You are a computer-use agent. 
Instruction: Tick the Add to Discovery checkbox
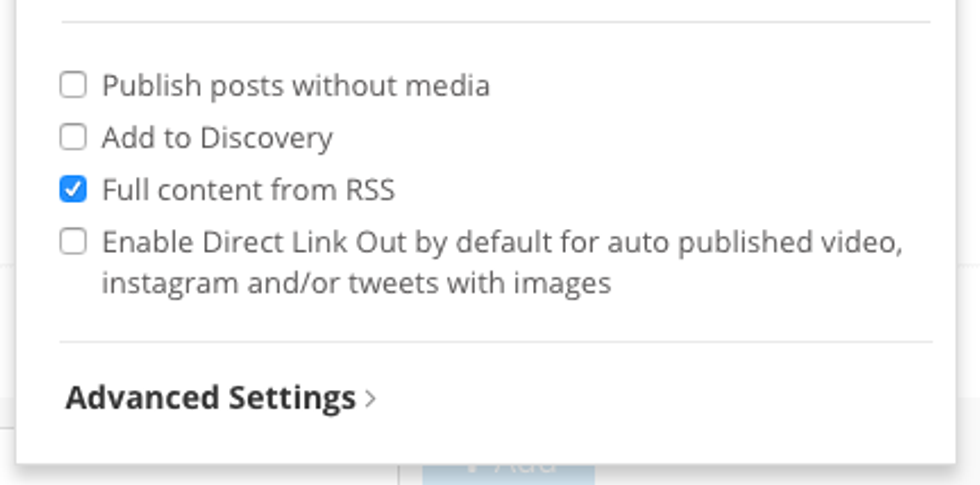73,136
